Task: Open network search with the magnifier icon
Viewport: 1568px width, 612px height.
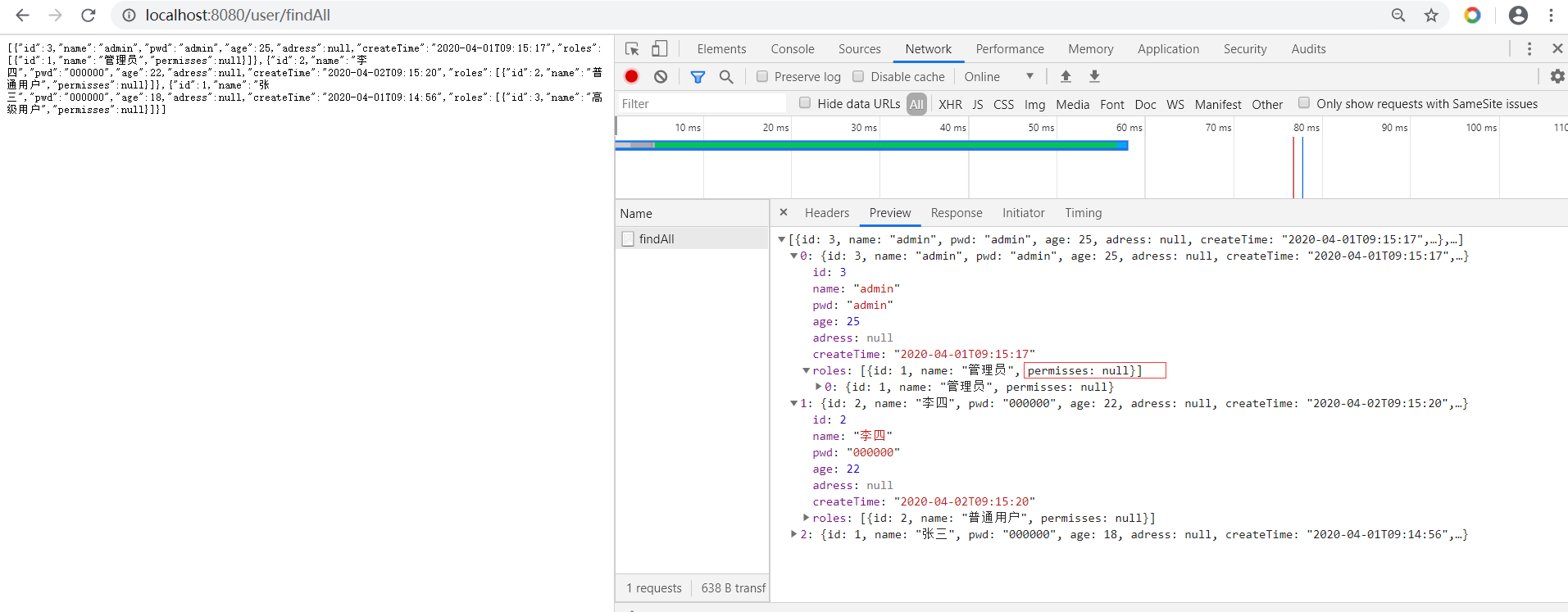Action: (x=726, y=76)
